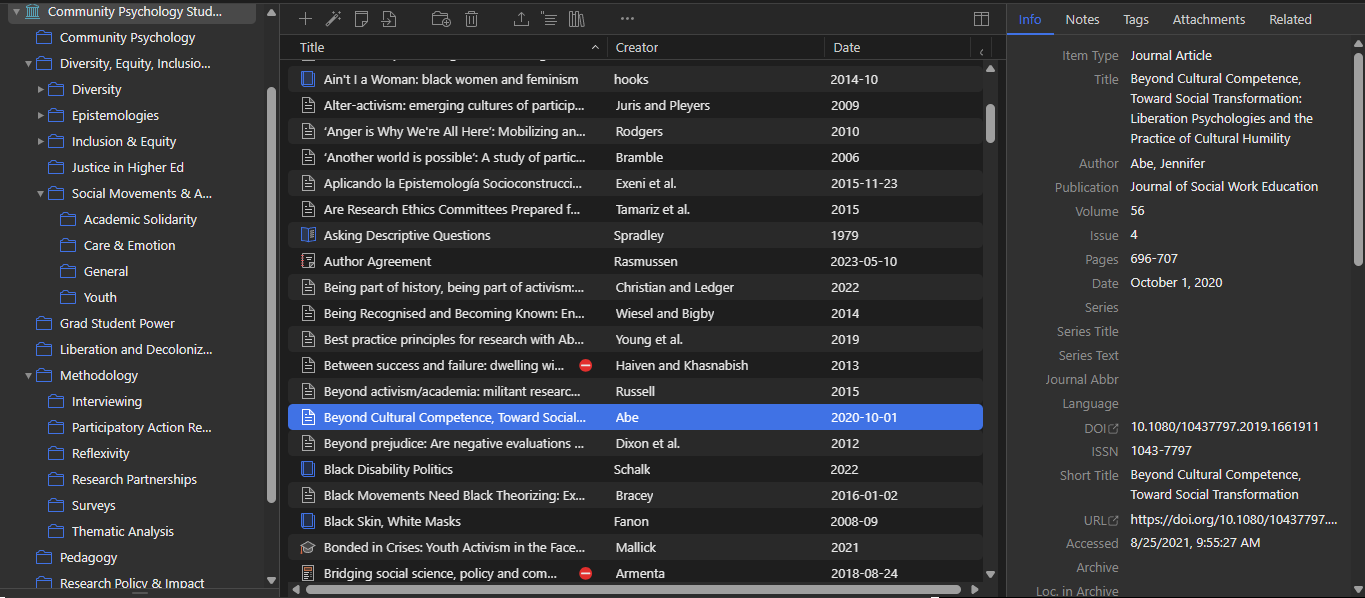Click the no-entry icon on Bridging social science row
1365x598 pixels.
[x=586, y=573]
